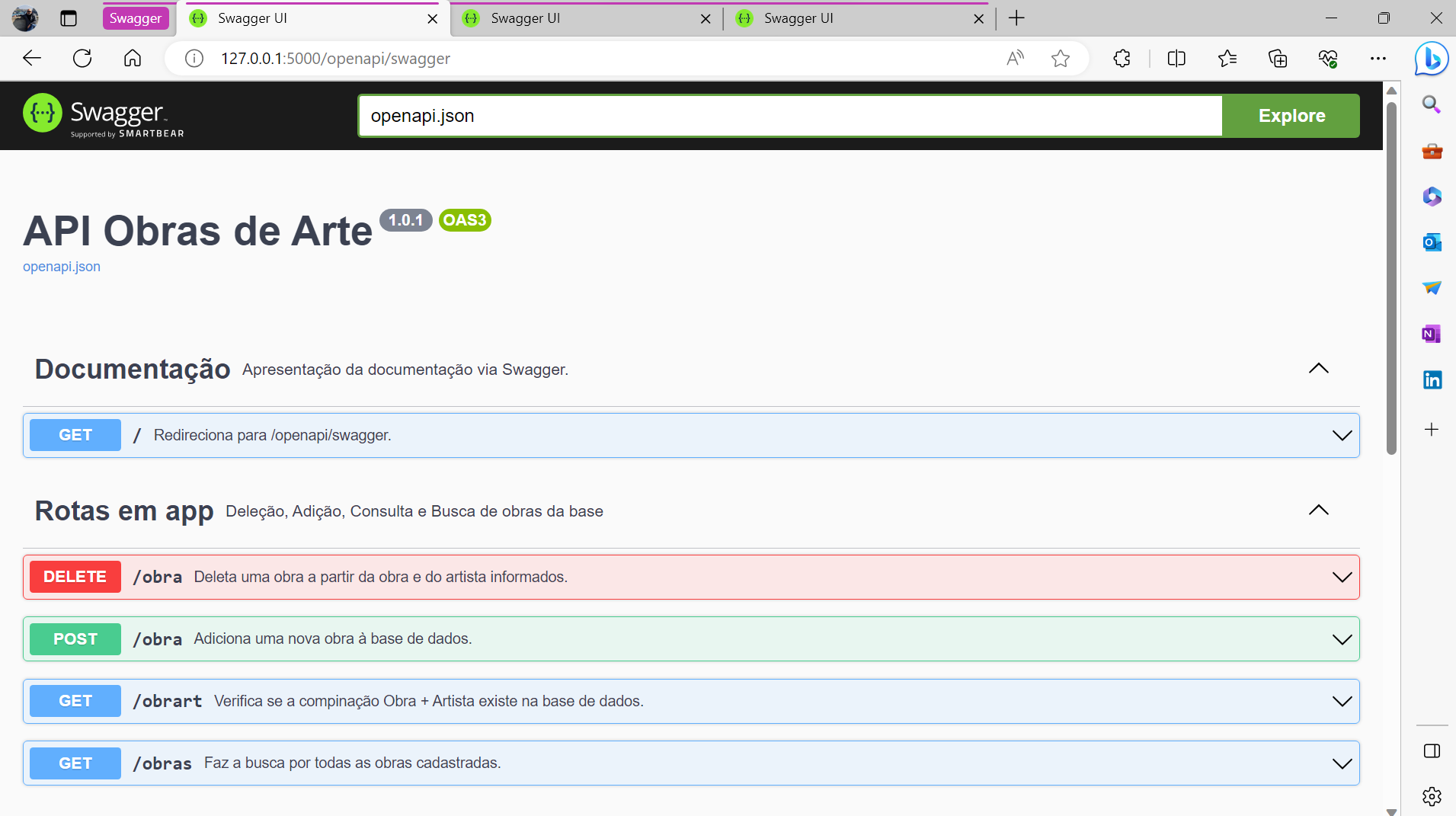Expand the GET /obras endpoint arrow
Image resolution: width=1456 pixels, height=816 pixels.
coord(1342,763)
